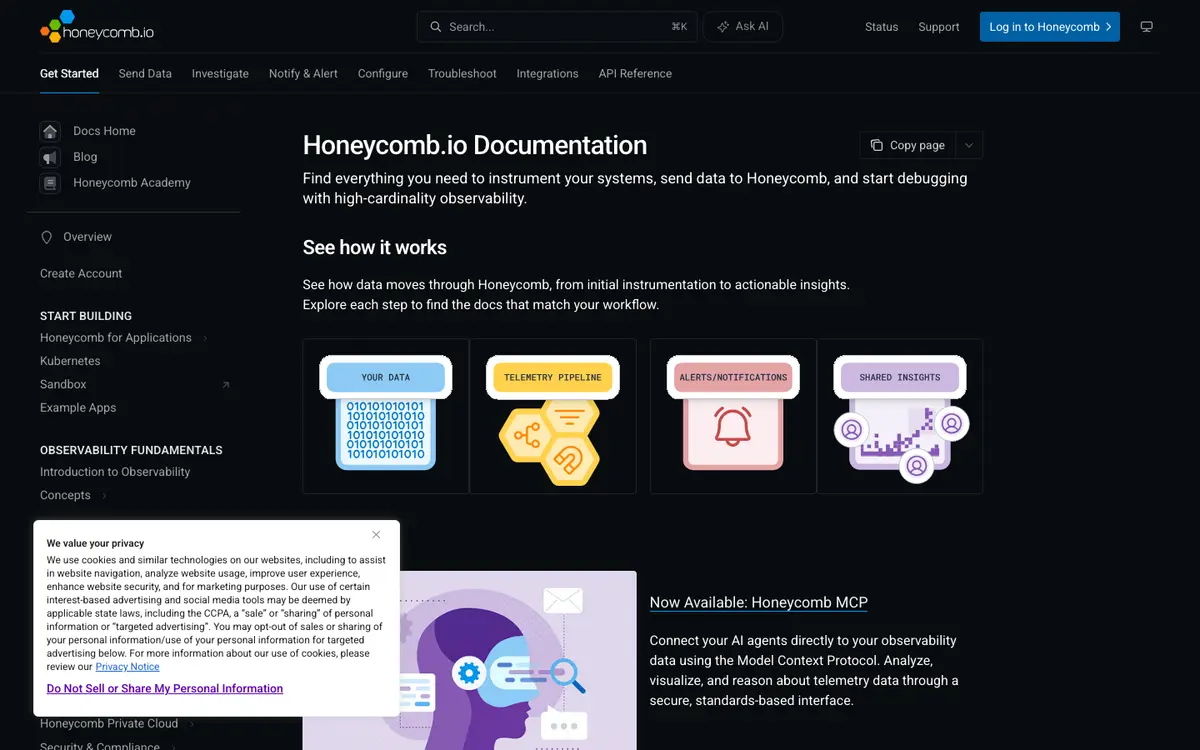This screenshot has width=1200, height=750.
Task: Open the Honeycomb Academy link
Action: pos(132,183)
